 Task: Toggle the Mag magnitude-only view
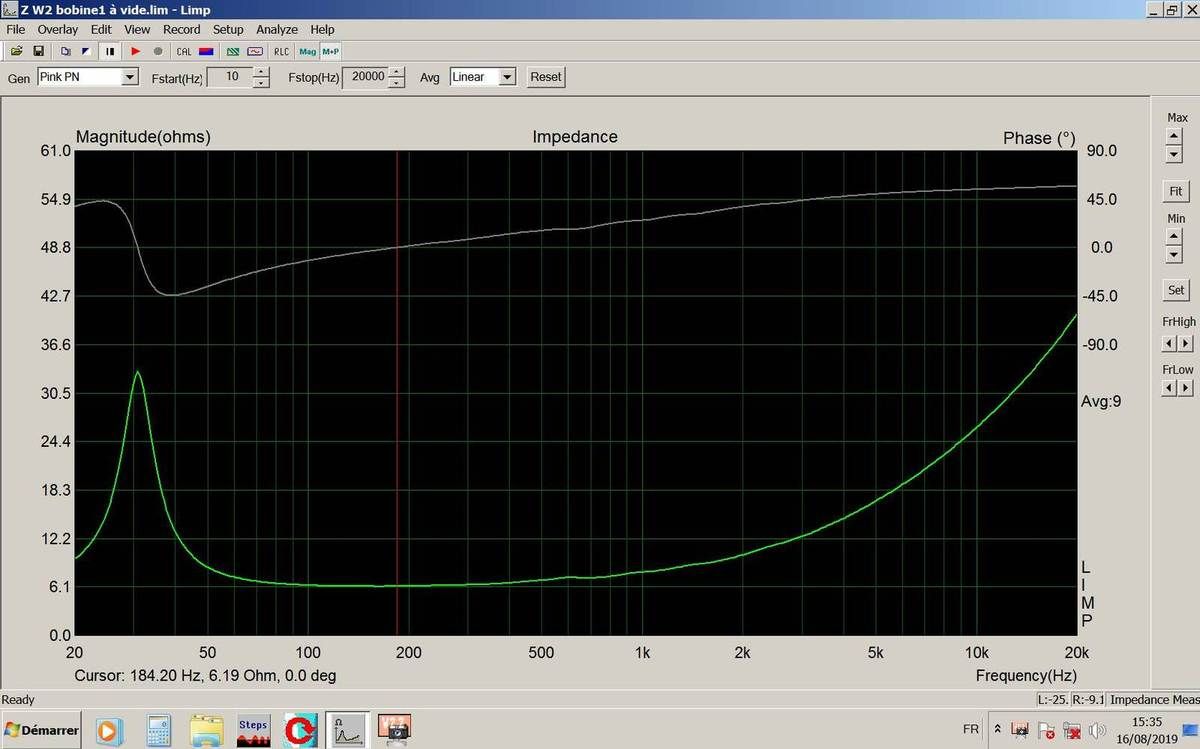(x=307, y=51)
